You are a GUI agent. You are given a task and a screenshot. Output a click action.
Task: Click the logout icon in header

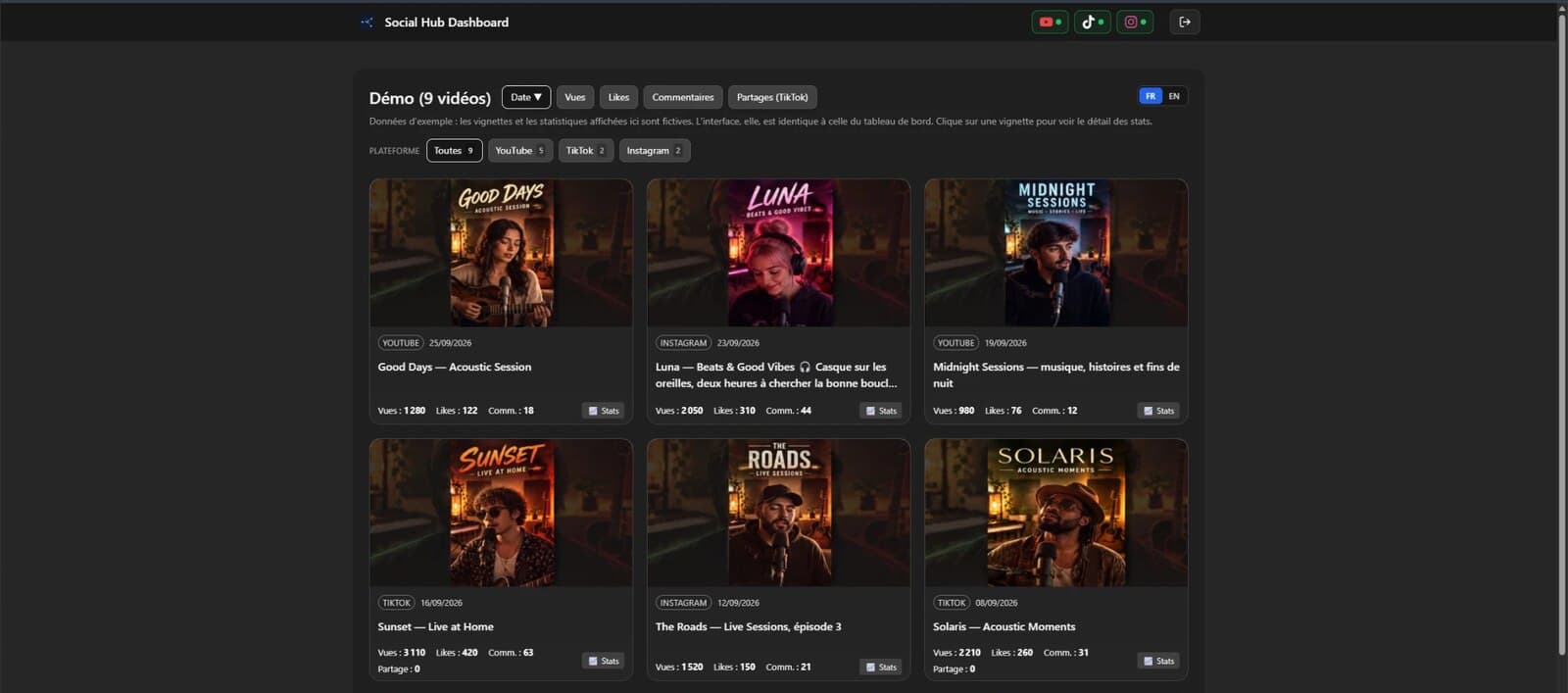click(x=1185, y=22)
